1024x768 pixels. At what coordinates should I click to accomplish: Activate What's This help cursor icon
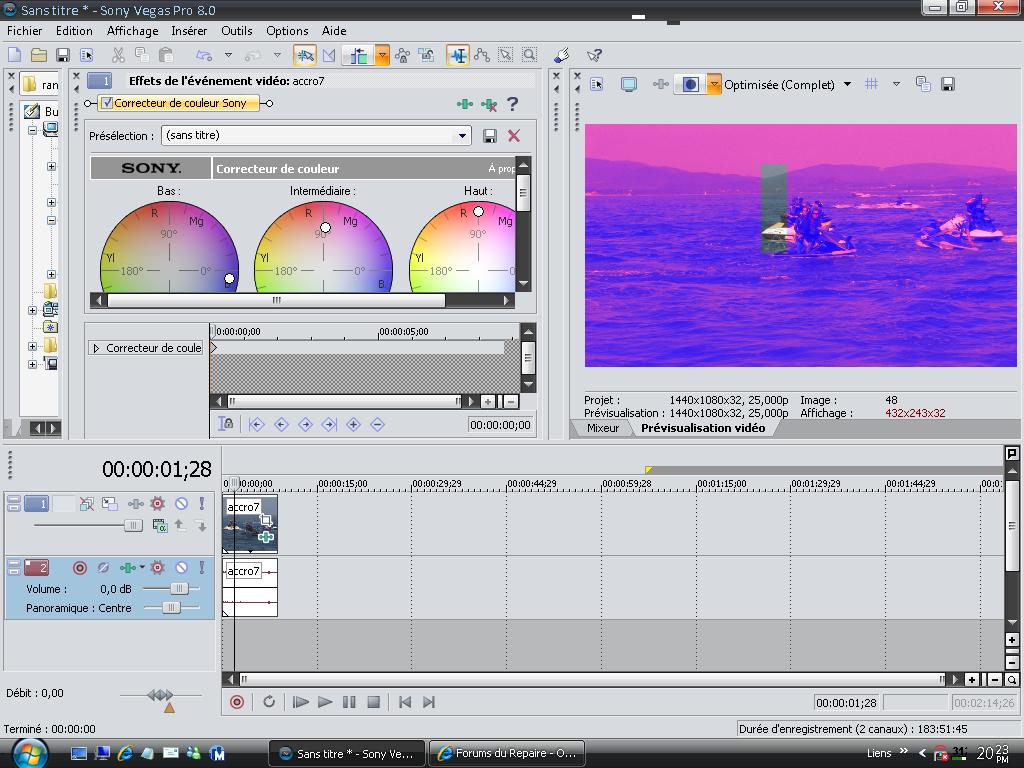594,56
